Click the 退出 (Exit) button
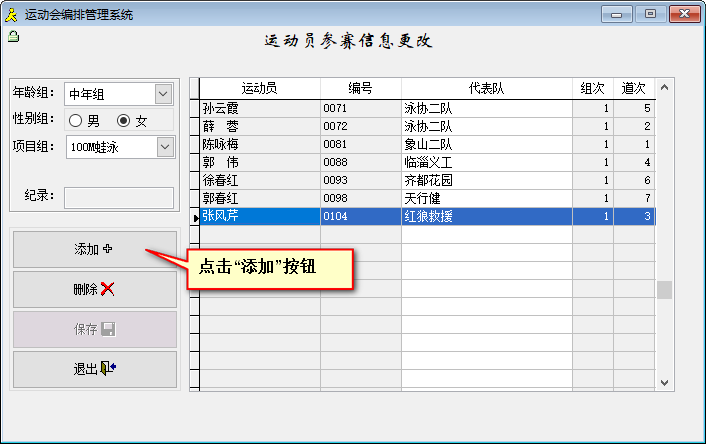The height and width of the screenshot is (444, 706). point(94,369)
